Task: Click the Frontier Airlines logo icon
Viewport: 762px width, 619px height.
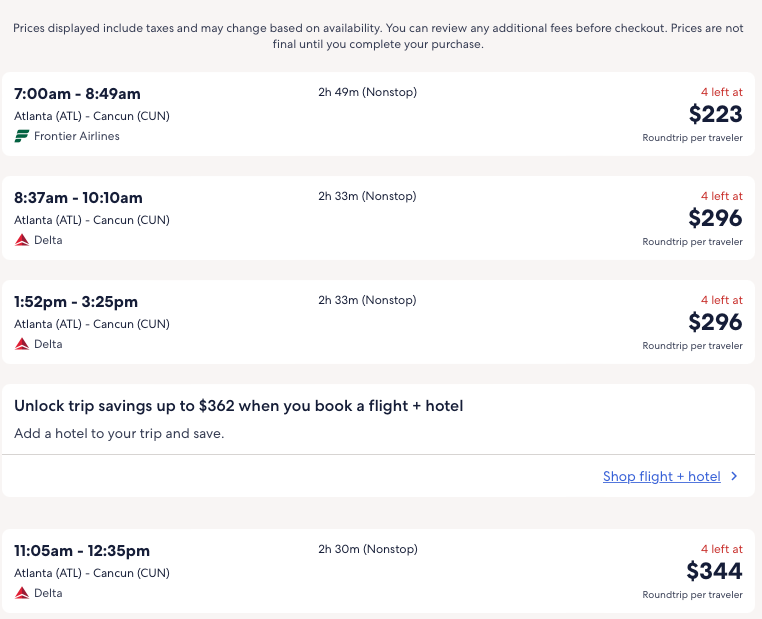Action: point(21,136)
